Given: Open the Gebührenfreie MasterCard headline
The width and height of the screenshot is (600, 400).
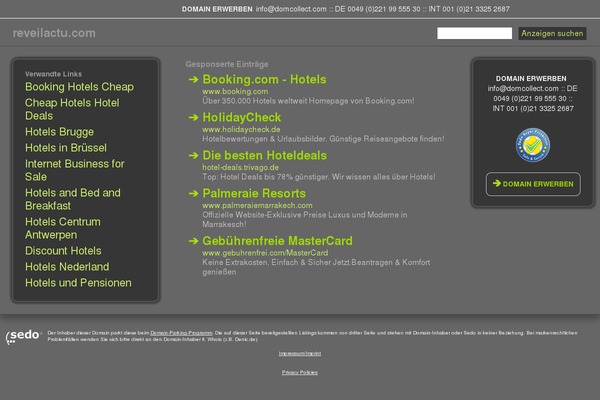Looking at the screenshot, I should [277, 241].
